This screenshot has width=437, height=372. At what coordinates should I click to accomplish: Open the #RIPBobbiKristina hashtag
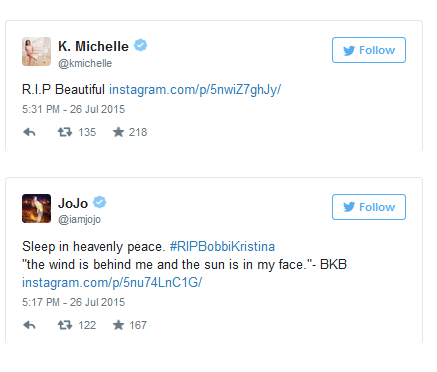coord(222,247)
